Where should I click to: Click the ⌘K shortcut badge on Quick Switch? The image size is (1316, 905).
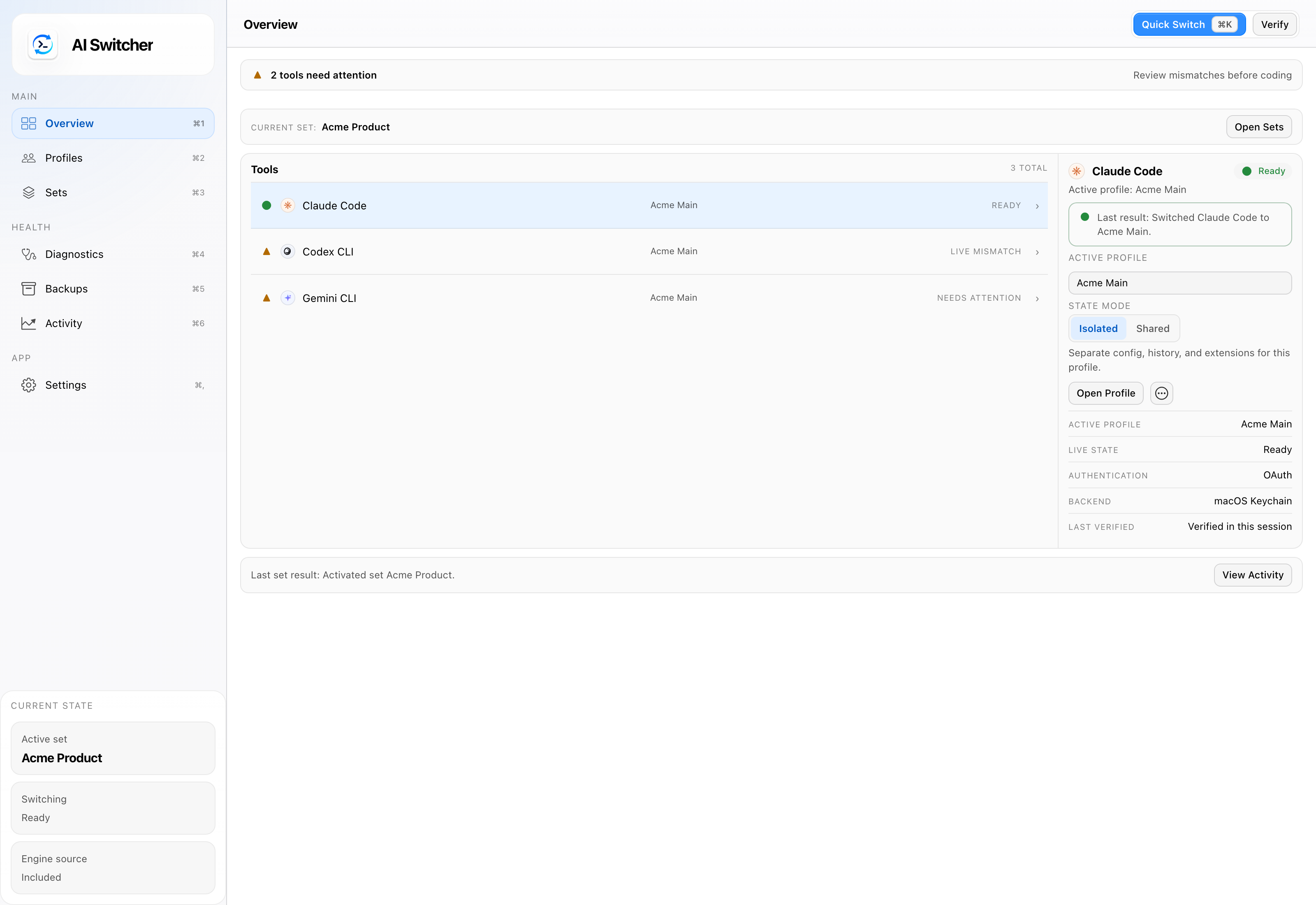(x=1224, y=24)
